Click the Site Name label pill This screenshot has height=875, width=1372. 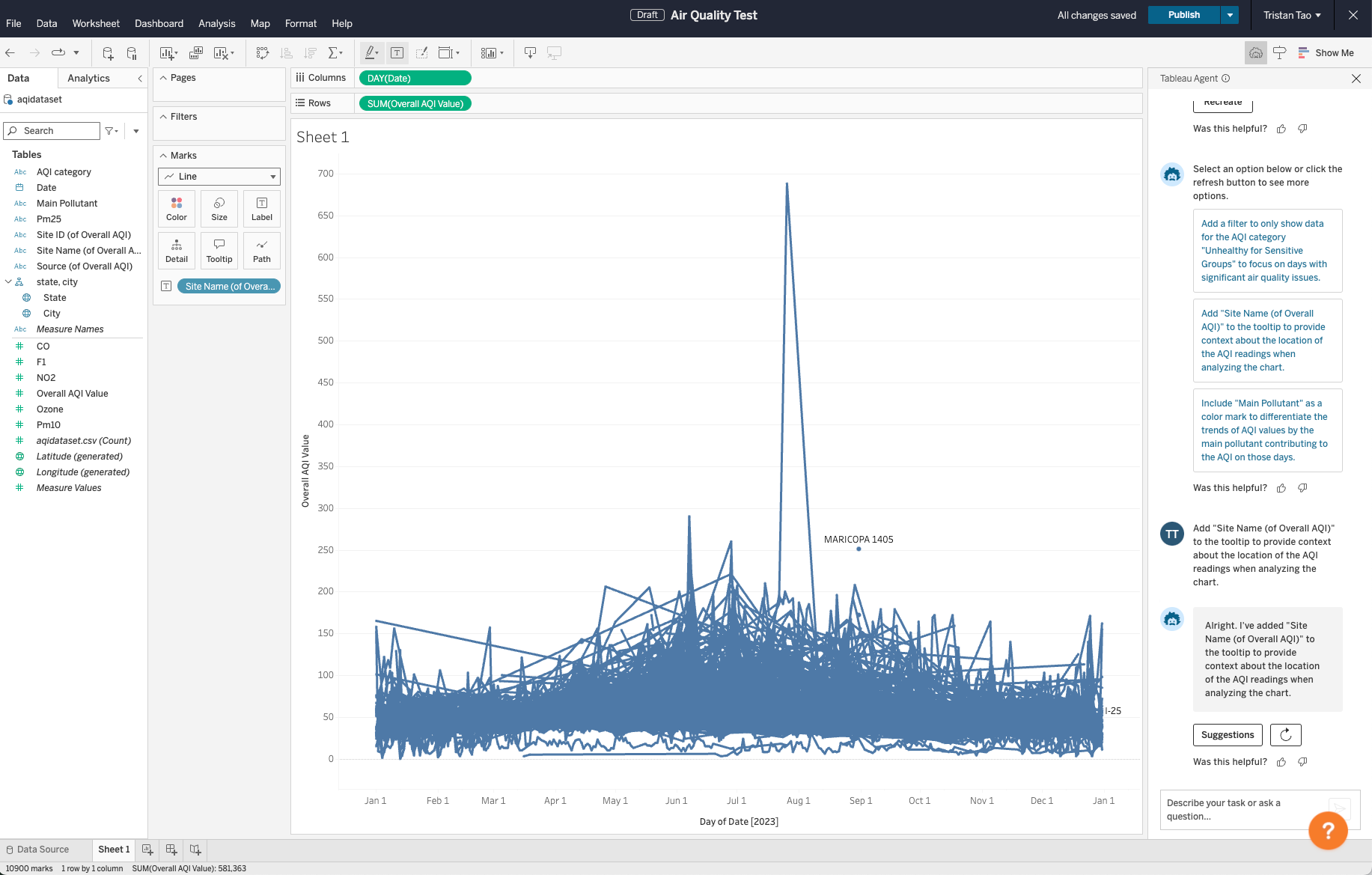(x=229, y=286)
